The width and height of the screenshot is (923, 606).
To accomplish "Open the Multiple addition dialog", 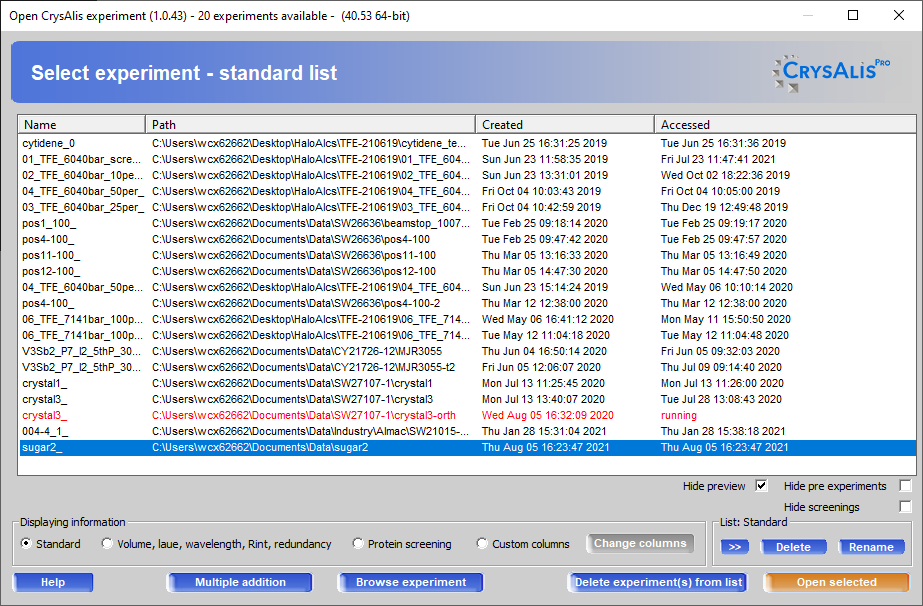I will coord(240,582).
